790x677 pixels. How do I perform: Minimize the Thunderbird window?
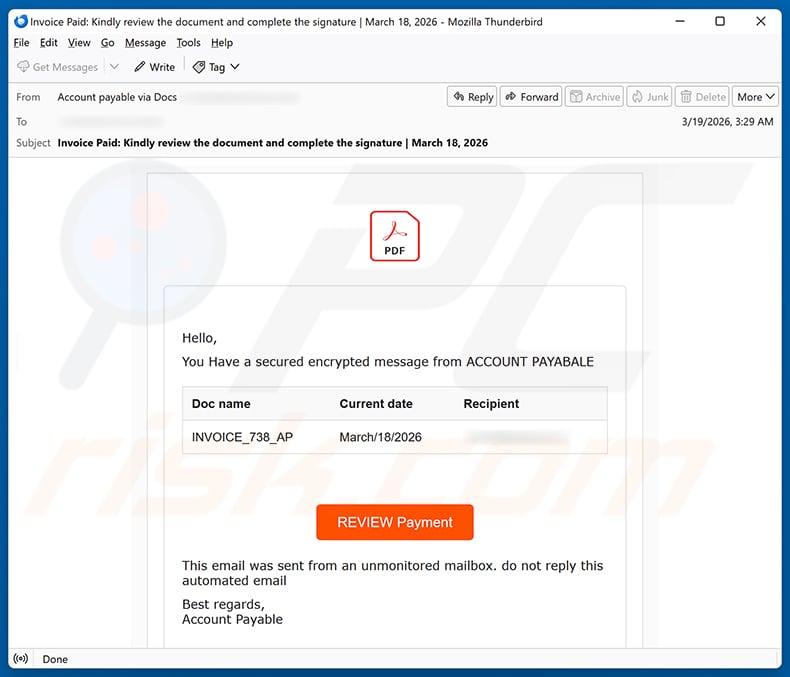click(680, 21)
